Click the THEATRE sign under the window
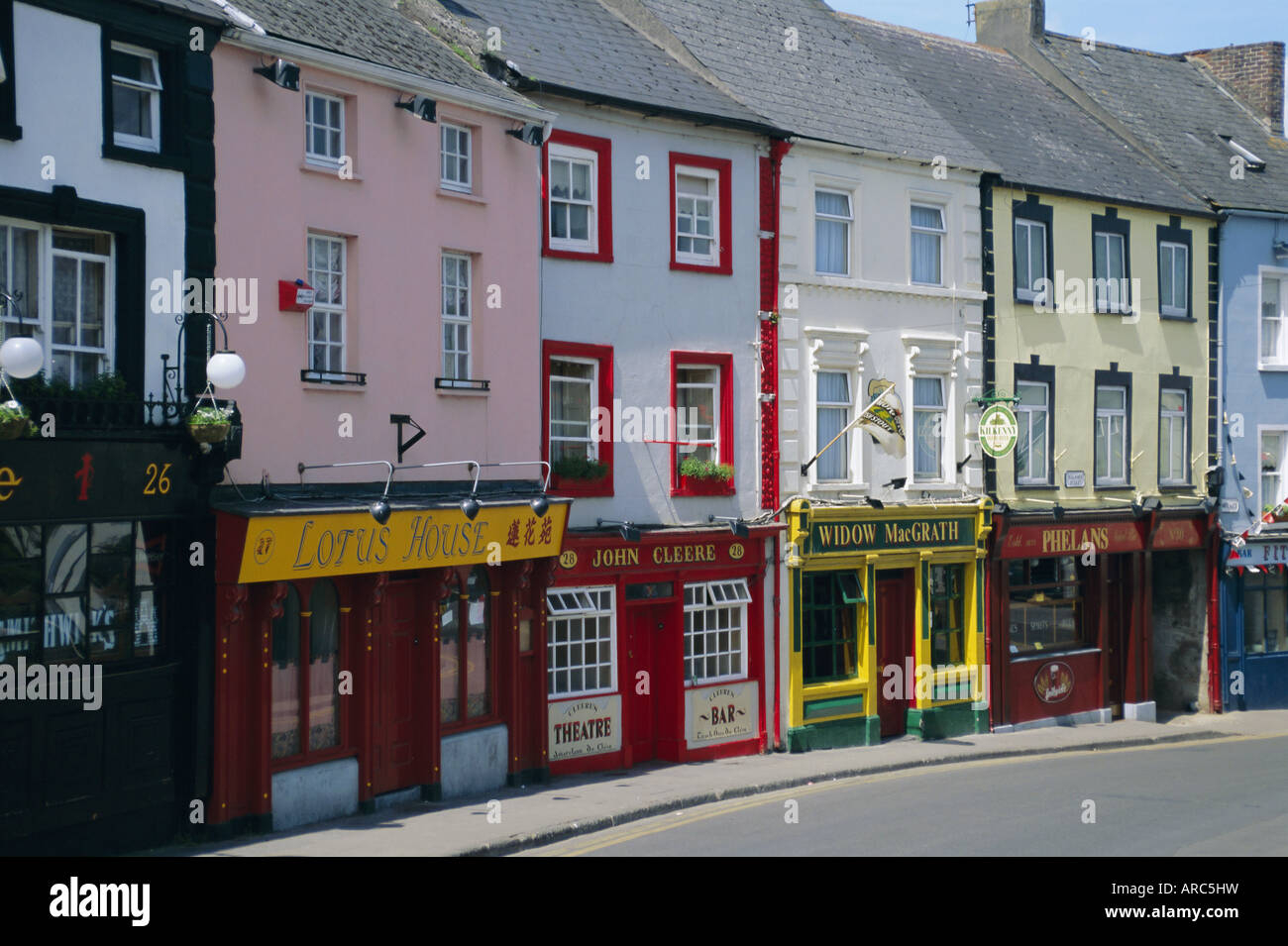 [x=585, y=728]
